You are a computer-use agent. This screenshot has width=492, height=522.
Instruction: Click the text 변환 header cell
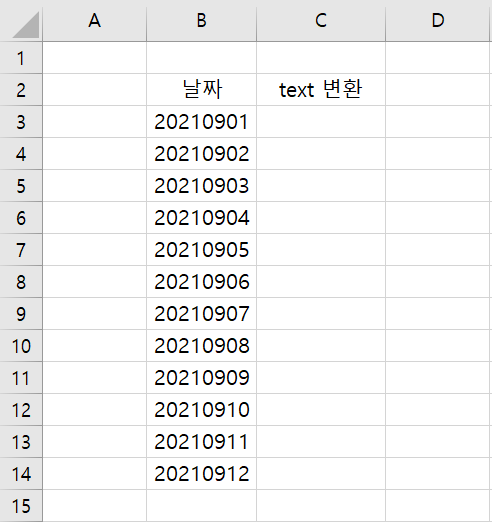pyautogui.click(x=321, y=90)
